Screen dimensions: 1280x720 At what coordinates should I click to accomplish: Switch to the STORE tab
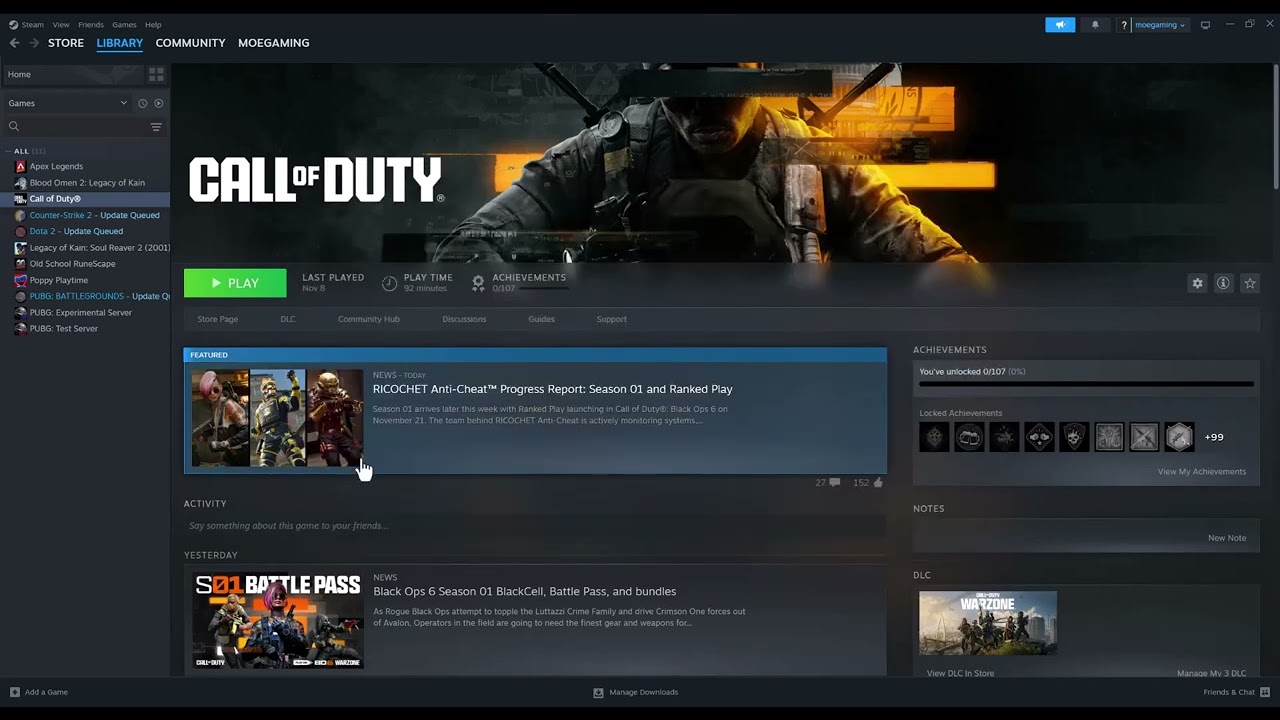pyautogui.click(x=66, y=43)
